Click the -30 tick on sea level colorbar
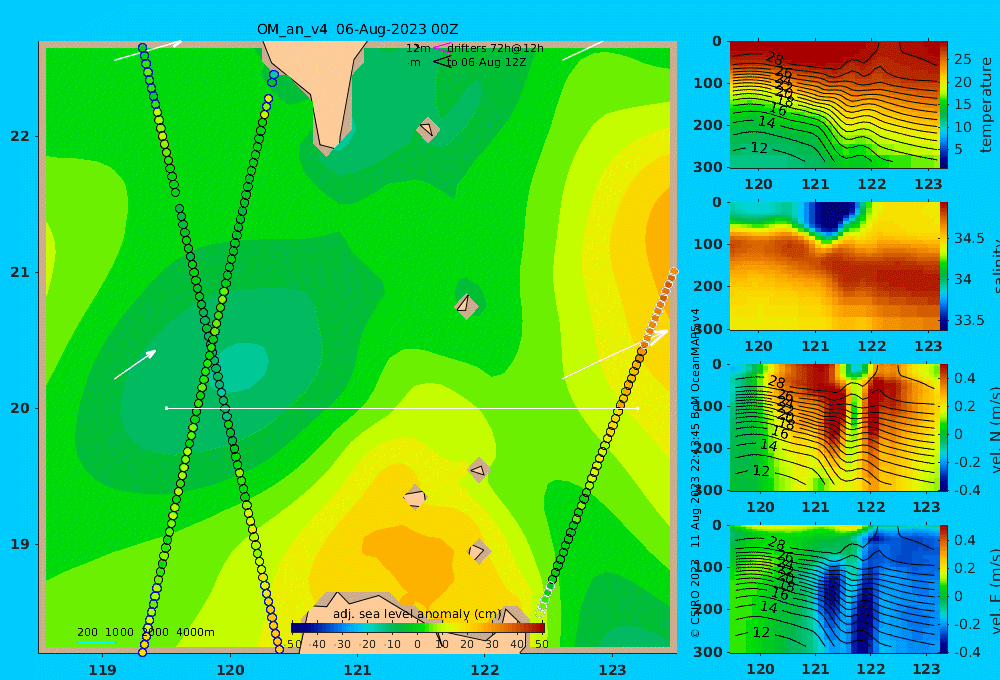 tap(342, 644)
